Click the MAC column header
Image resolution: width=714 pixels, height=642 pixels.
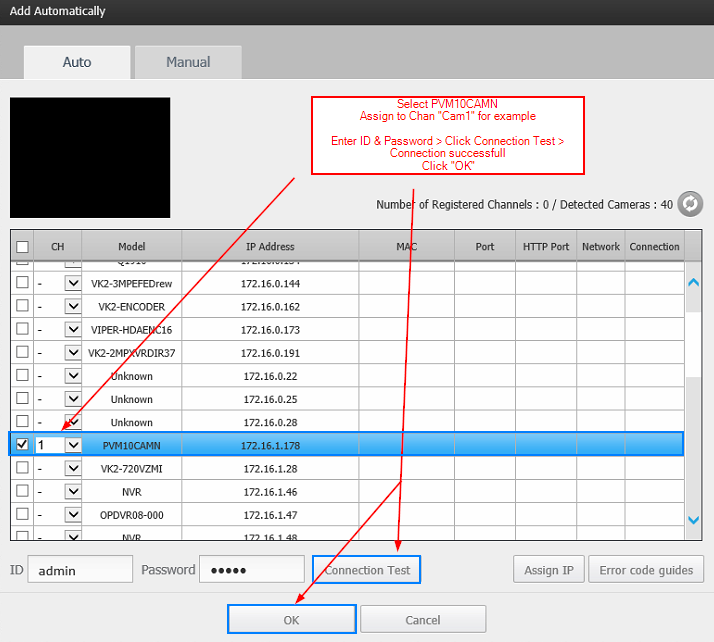[407, 246]
